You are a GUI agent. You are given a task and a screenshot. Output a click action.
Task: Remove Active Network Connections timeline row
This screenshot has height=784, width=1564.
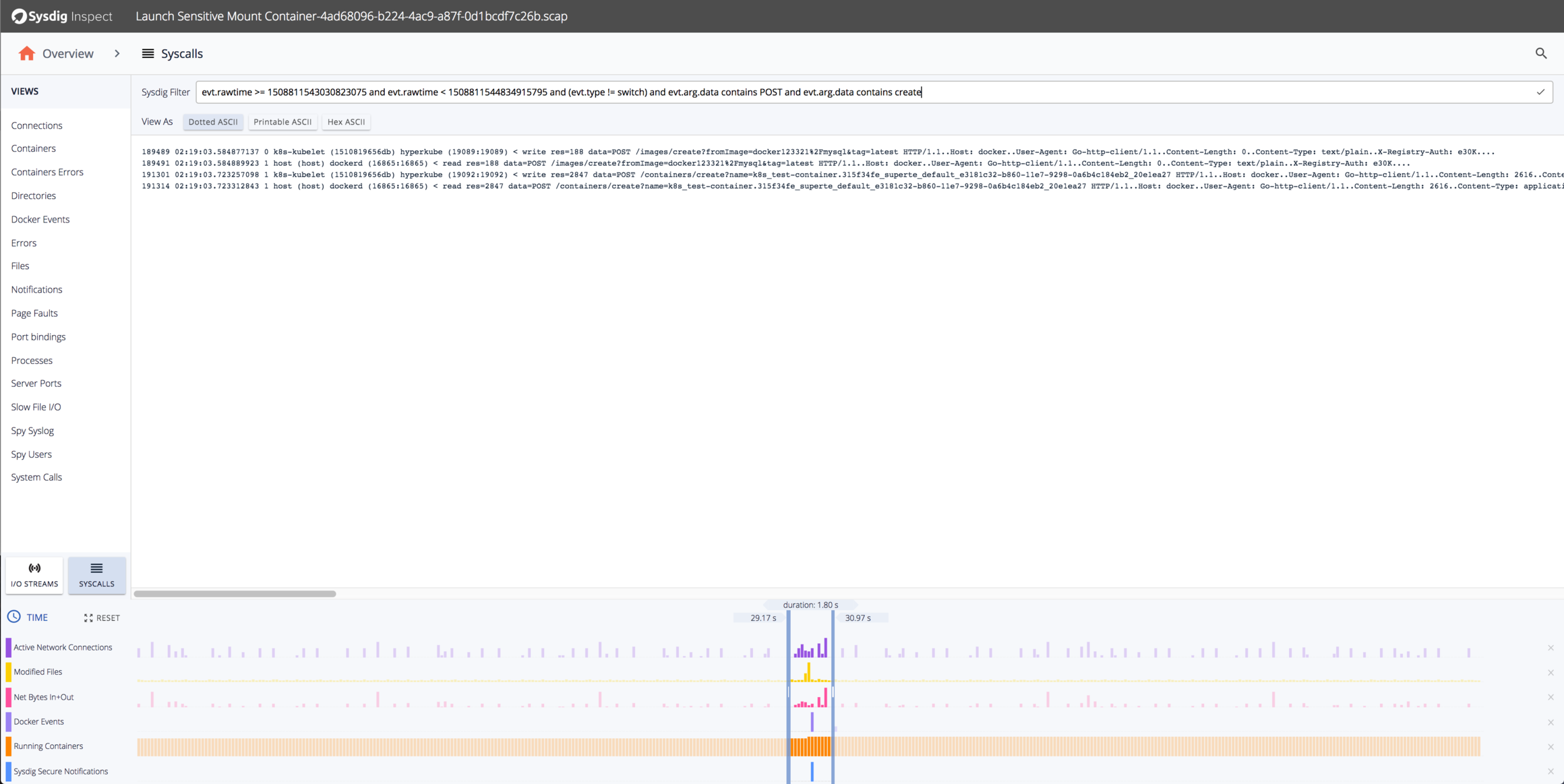pyautogui.click(x=1551, y=648)
